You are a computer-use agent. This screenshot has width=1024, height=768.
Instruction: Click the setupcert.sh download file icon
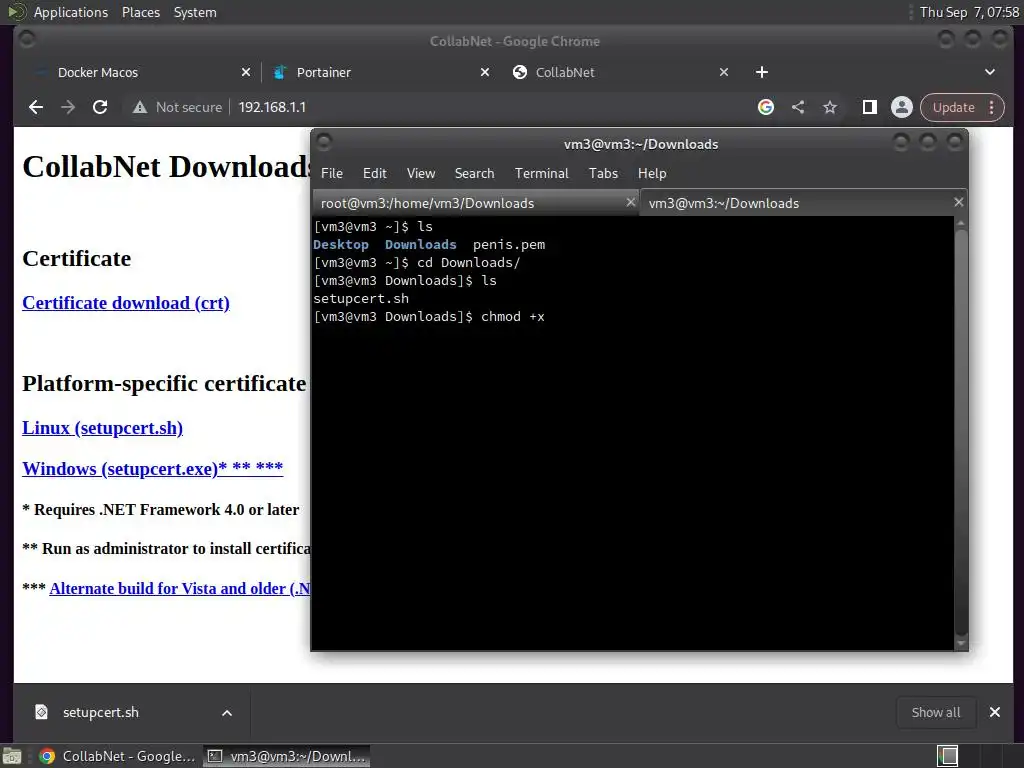tap(41, 712)
